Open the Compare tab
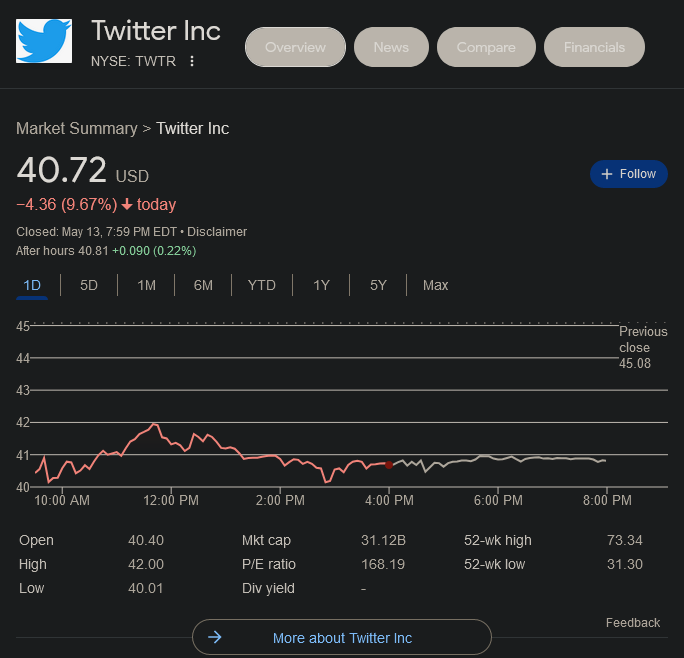Viewport: 684px width, 658px height. pos(486,47)
